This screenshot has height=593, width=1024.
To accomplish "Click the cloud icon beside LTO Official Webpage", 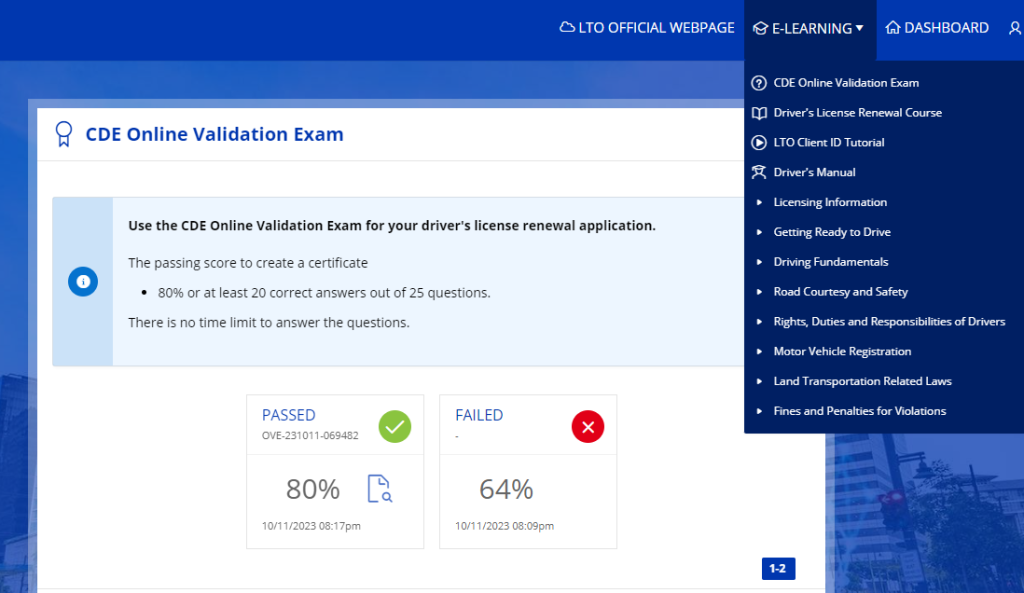I will pyautogui.click(x=567, y=27).
